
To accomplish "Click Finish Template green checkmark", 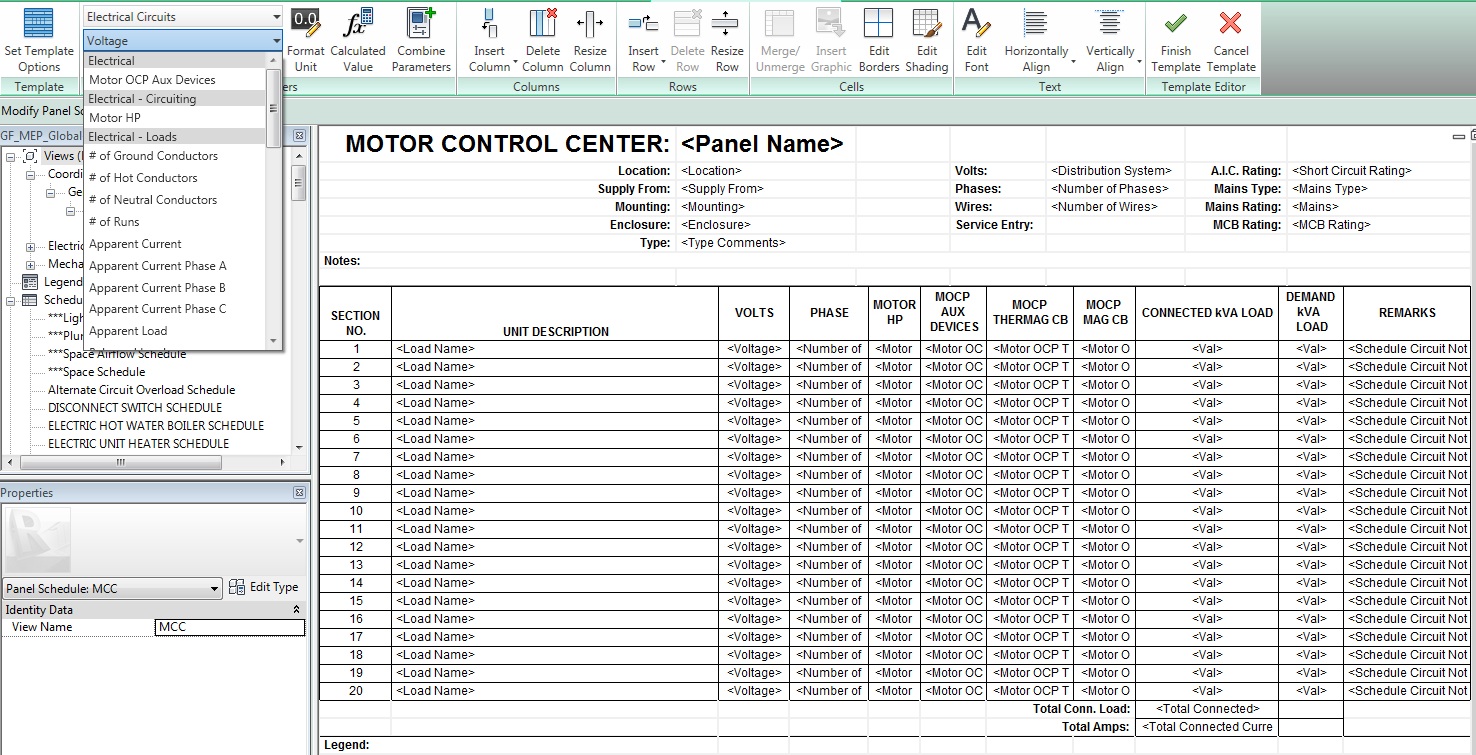I will pos(1175,25).
